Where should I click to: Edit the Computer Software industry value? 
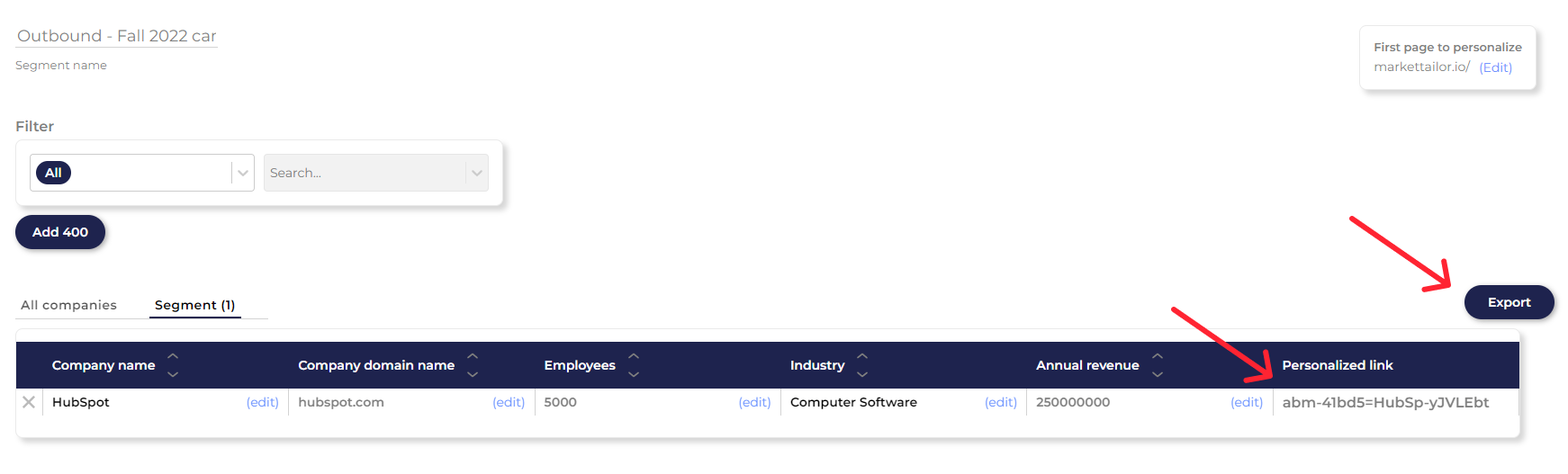[x=1000, y=402]
